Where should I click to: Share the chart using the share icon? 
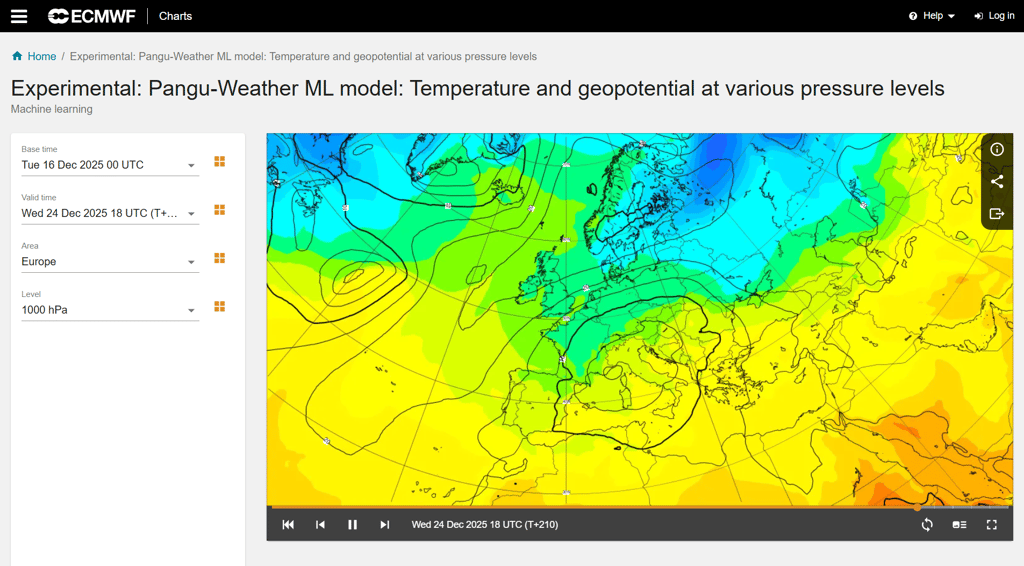[x=997, y=181]
